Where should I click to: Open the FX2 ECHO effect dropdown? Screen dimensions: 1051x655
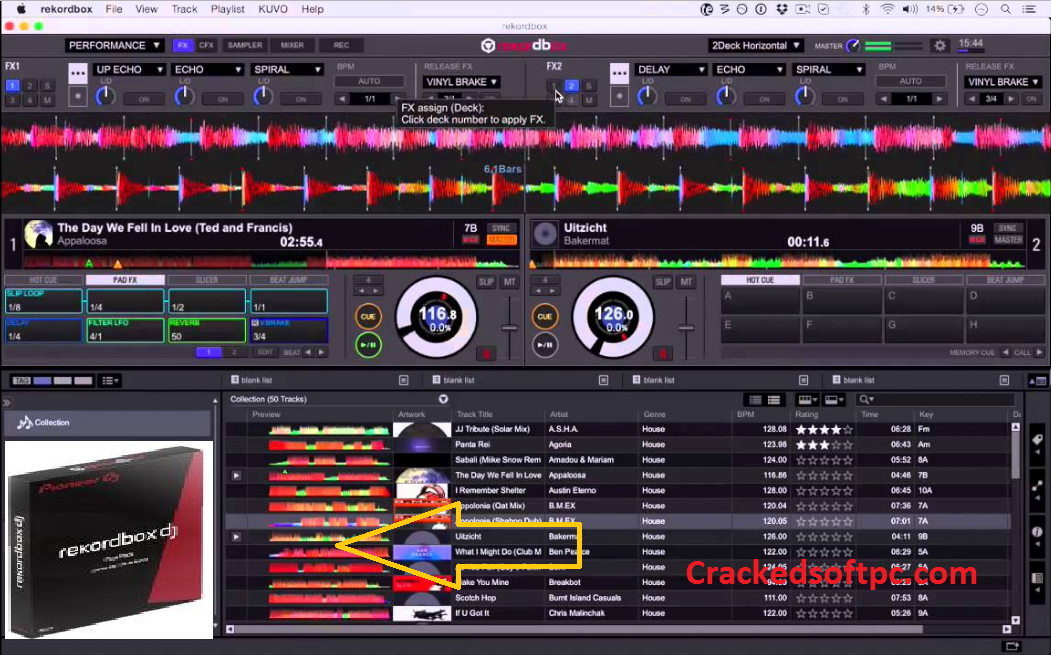point(749,69)
